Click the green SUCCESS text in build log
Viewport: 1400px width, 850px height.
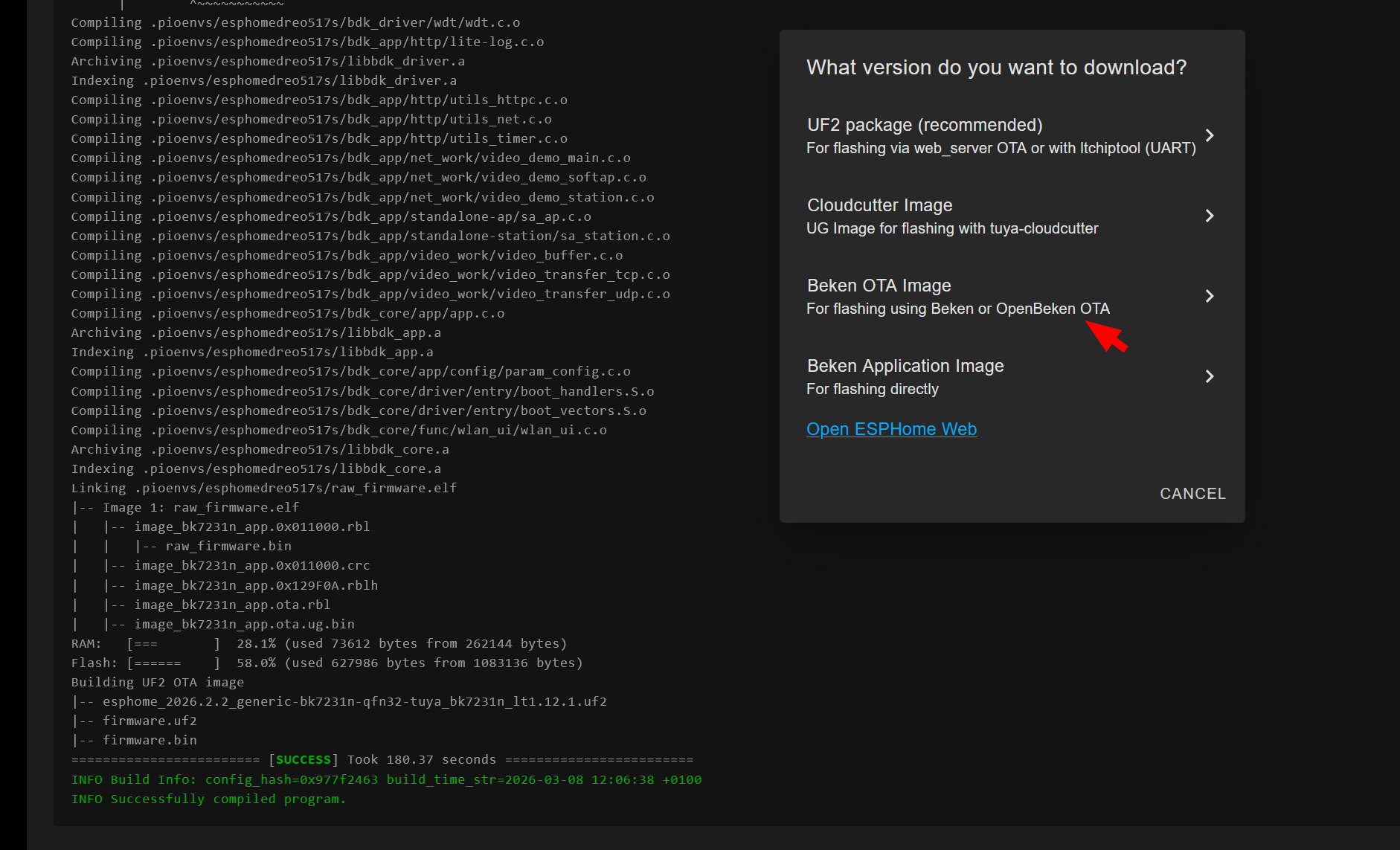pyautogui.click(x=304, y=759)
